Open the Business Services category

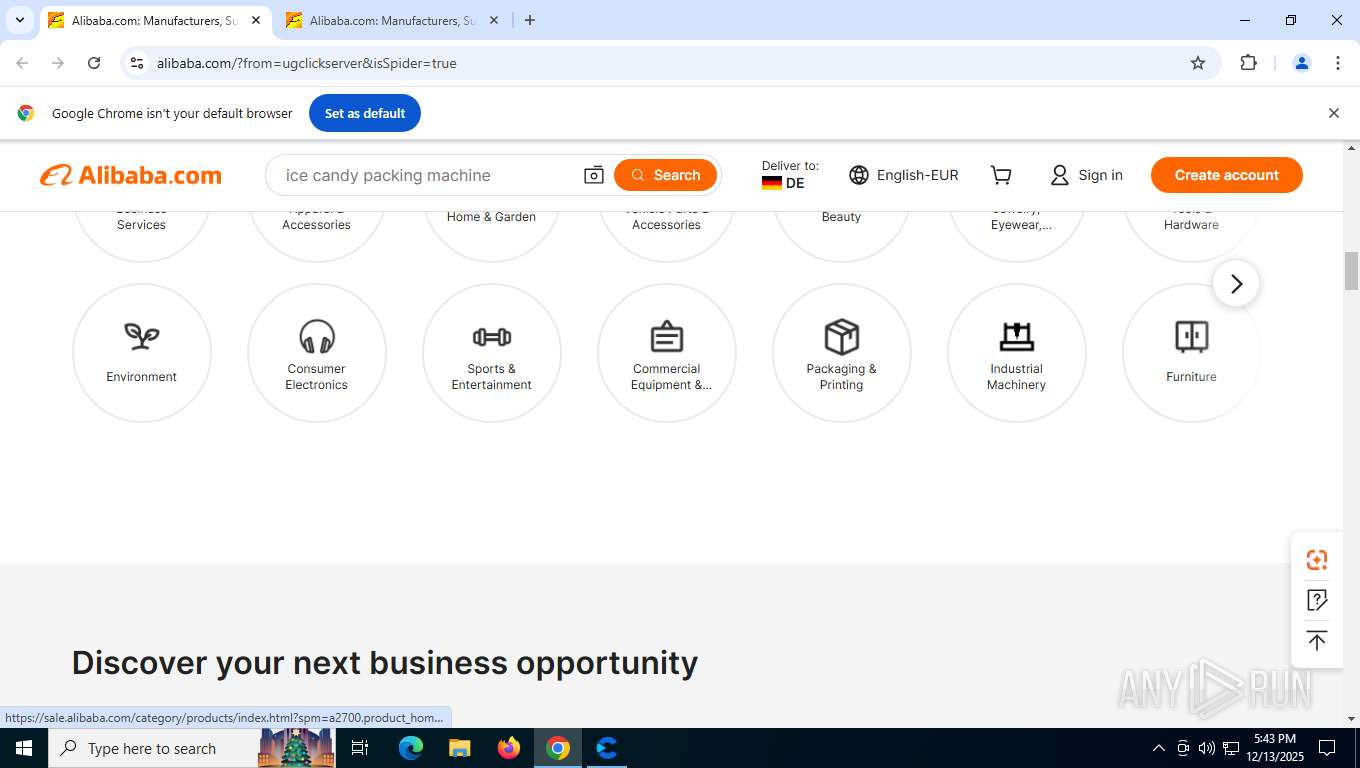pos(141,236)
